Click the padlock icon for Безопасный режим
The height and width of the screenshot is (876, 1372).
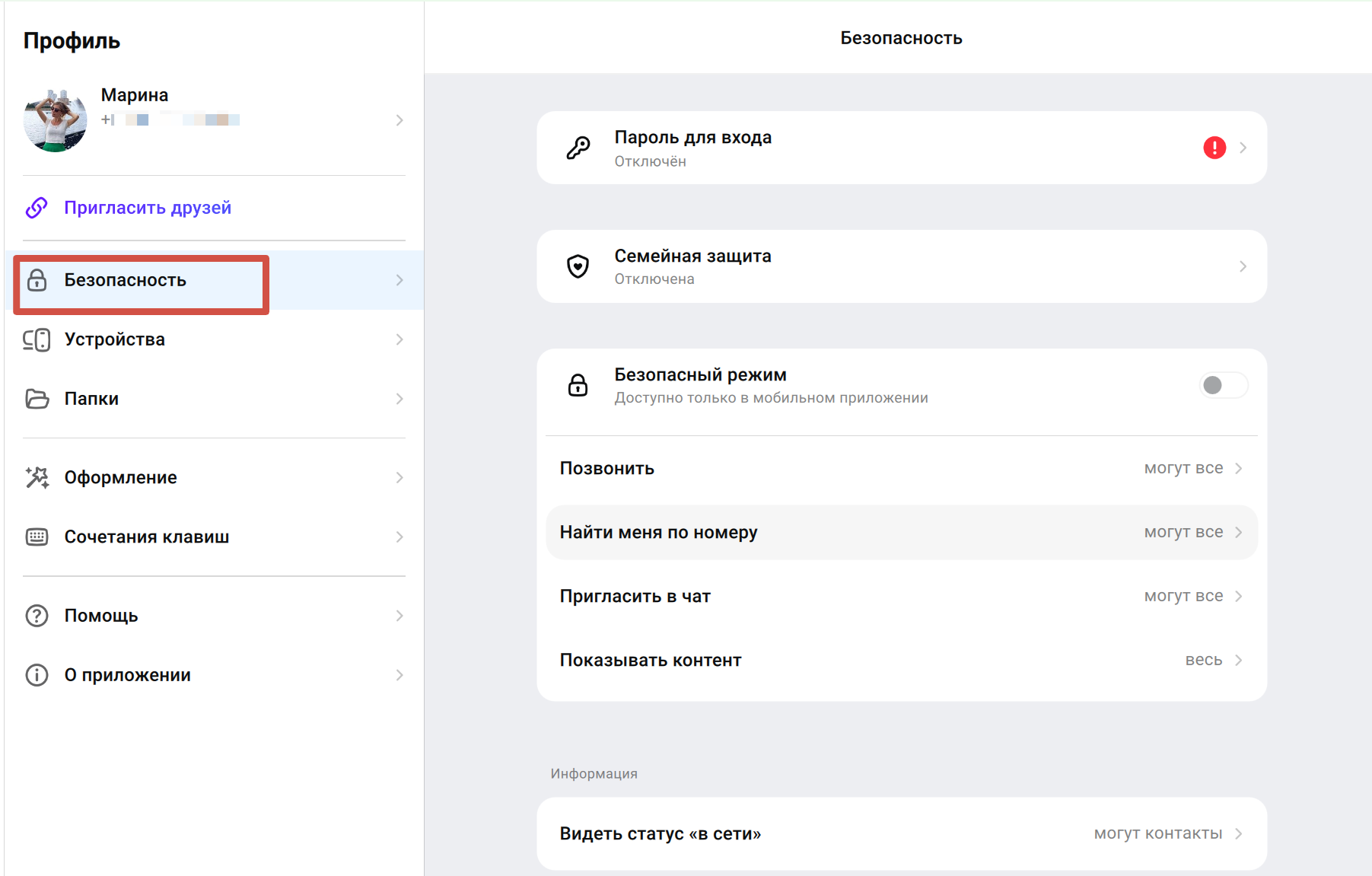click(578, 385)
